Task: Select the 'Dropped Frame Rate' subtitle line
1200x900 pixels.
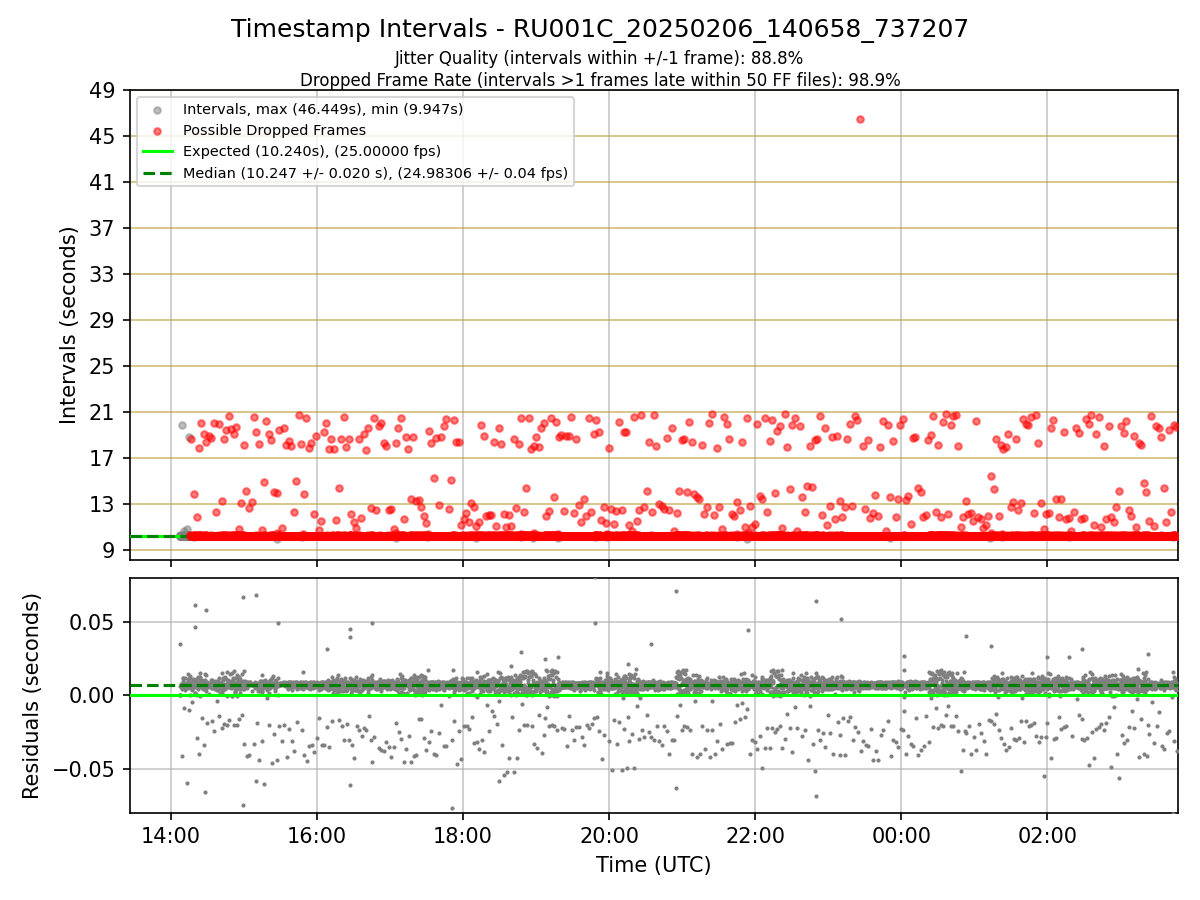Action: tap(600, 80)
